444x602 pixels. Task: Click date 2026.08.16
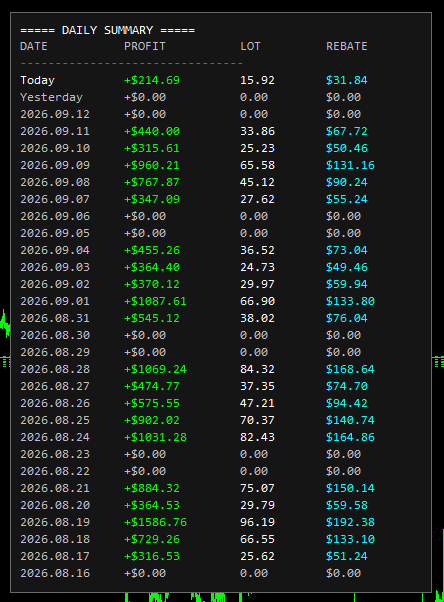coord(55,573)
